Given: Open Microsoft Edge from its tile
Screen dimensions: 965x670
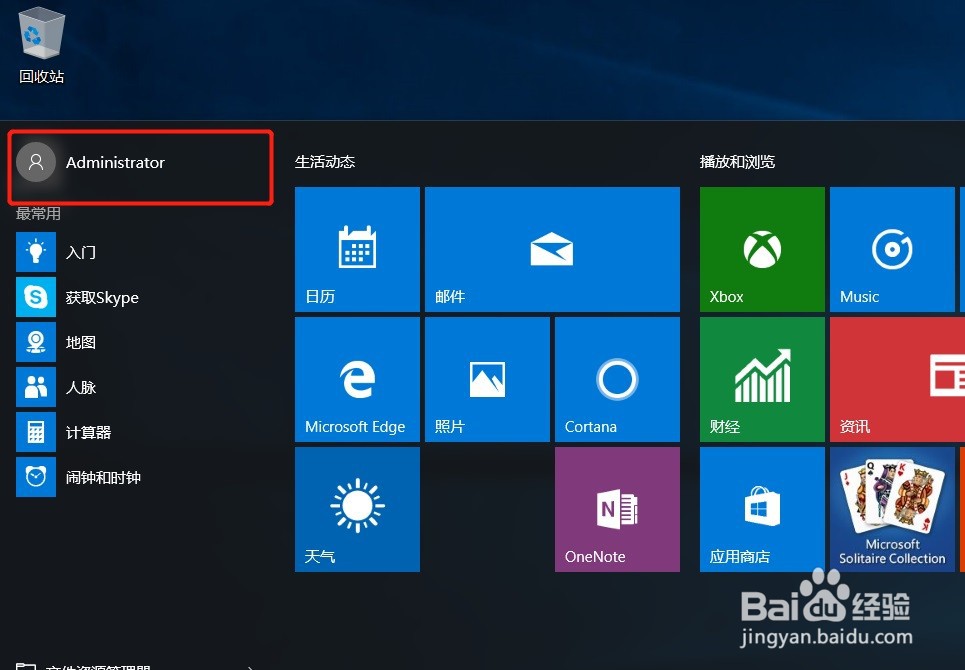Looking at the screenshot, I should pyautogui.click(x=357, y=379).
